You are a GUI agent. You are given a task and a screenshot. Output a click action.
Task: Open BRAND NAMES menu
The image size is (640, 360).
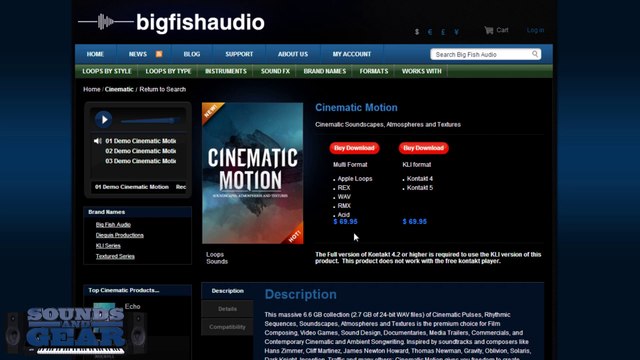click(324, 71)
